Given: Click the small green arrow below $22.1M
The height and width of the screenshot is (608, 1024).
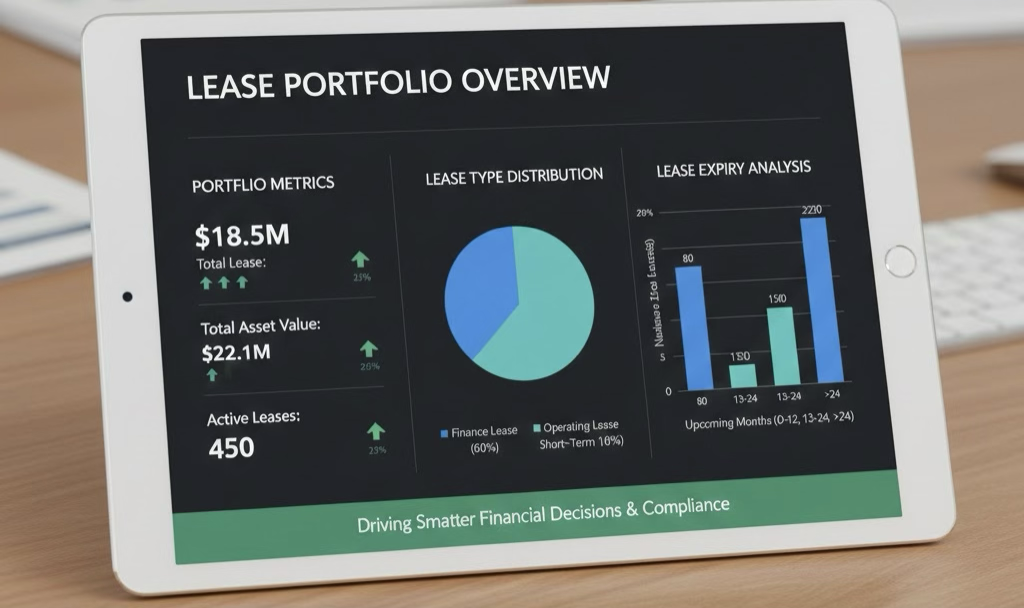Looking at the screenshot, I should [x=212, y=375].
